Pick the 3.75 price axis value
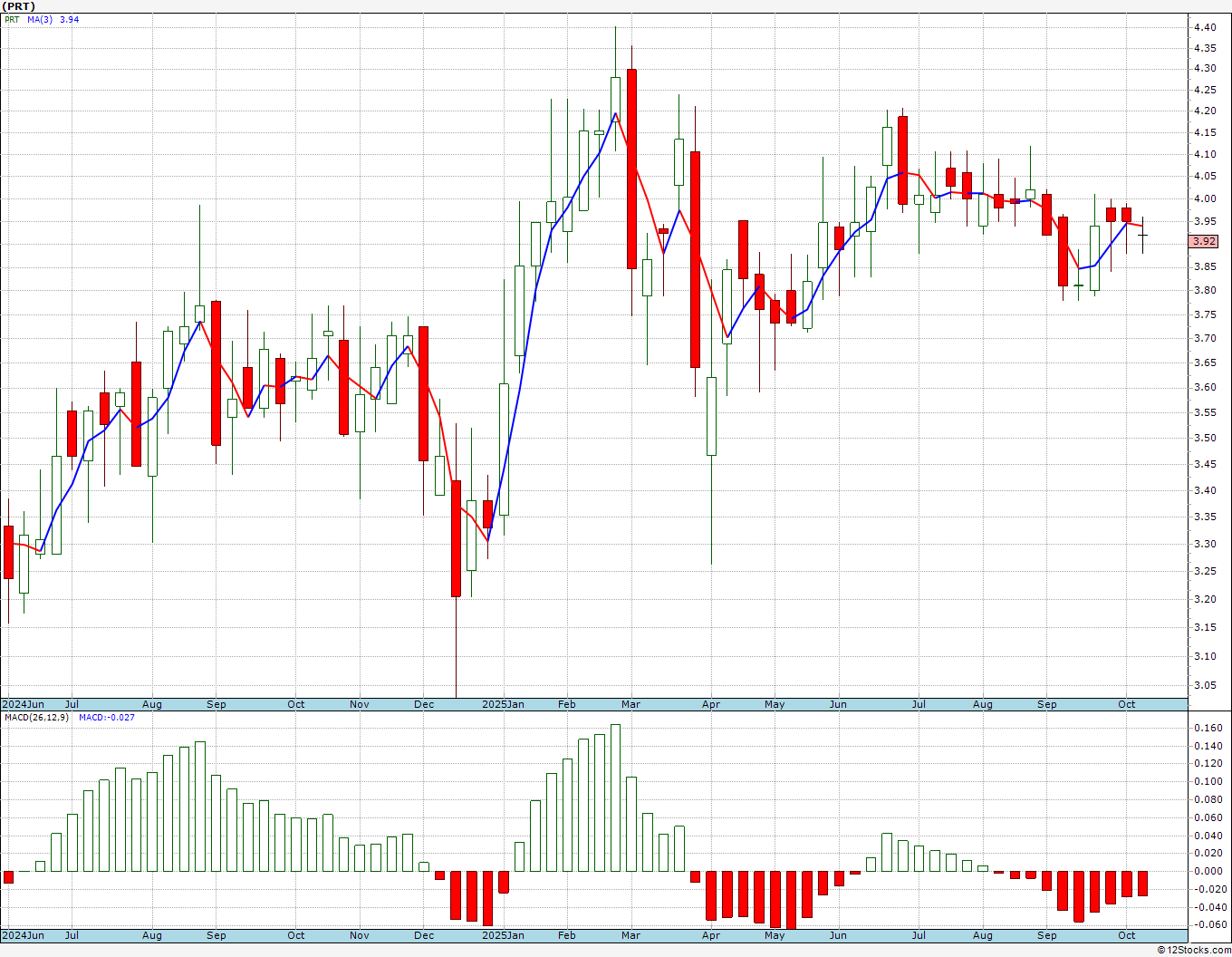The width and height of the screenshot is (1232, 957). click(1205, 314)
